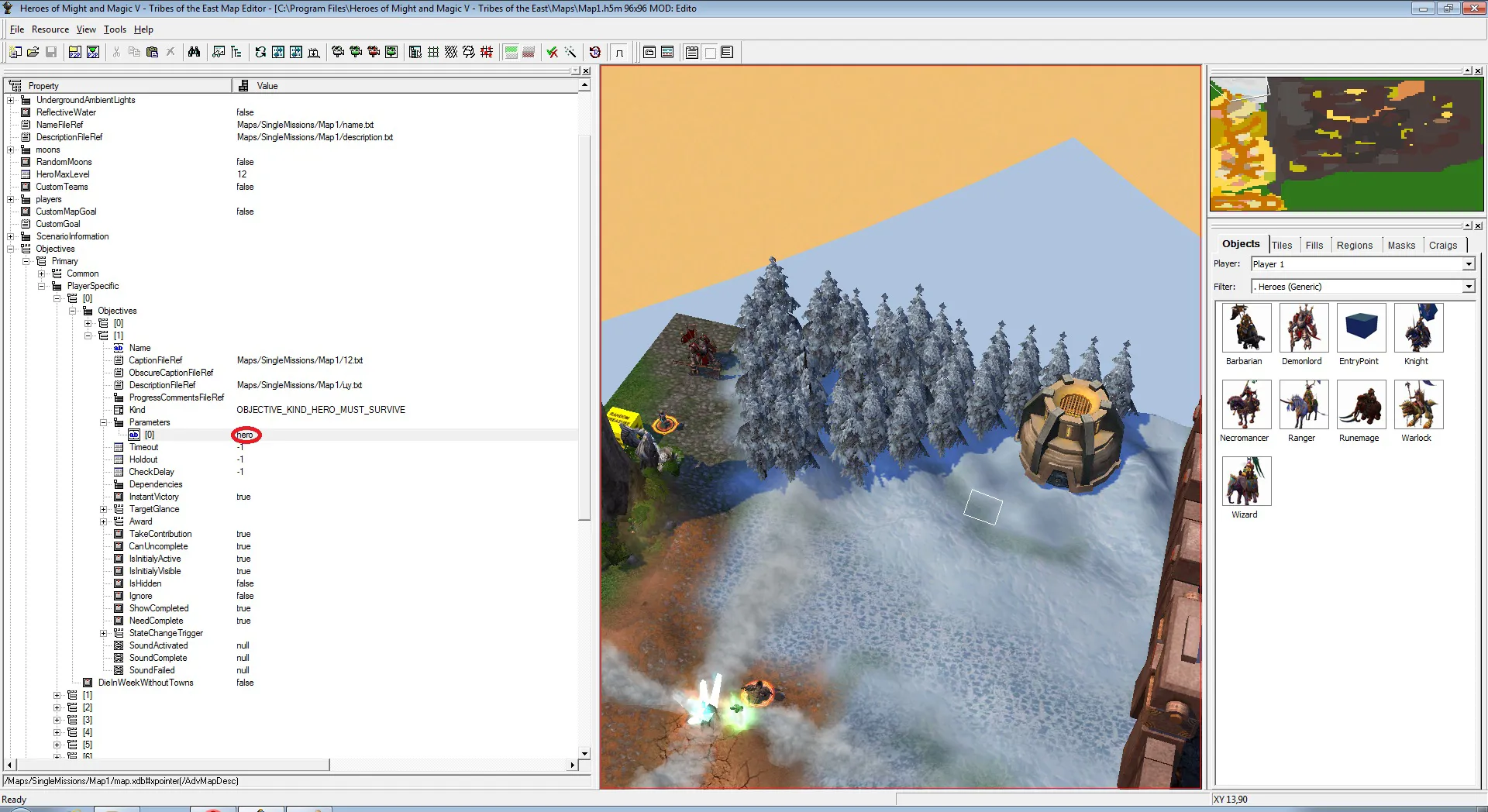Toggle the blank white square toolbar button
Image resolution: width=1488 pixels, height=812 pixels.
(710, 52)
